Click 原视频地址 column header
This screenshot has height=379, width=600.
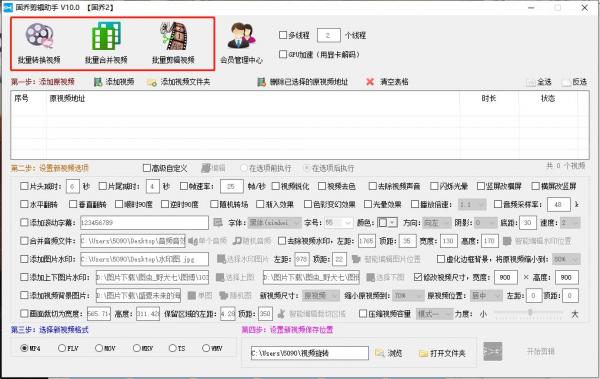coord(67,98)
